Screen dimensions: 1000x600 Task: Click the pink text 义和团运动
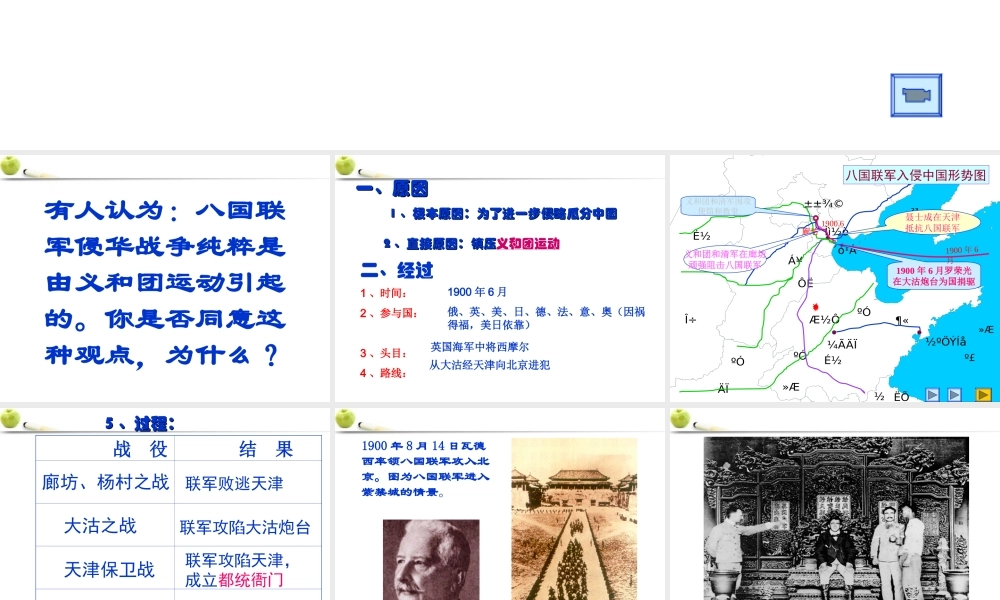pyautogui.click(x=528, y=244)
